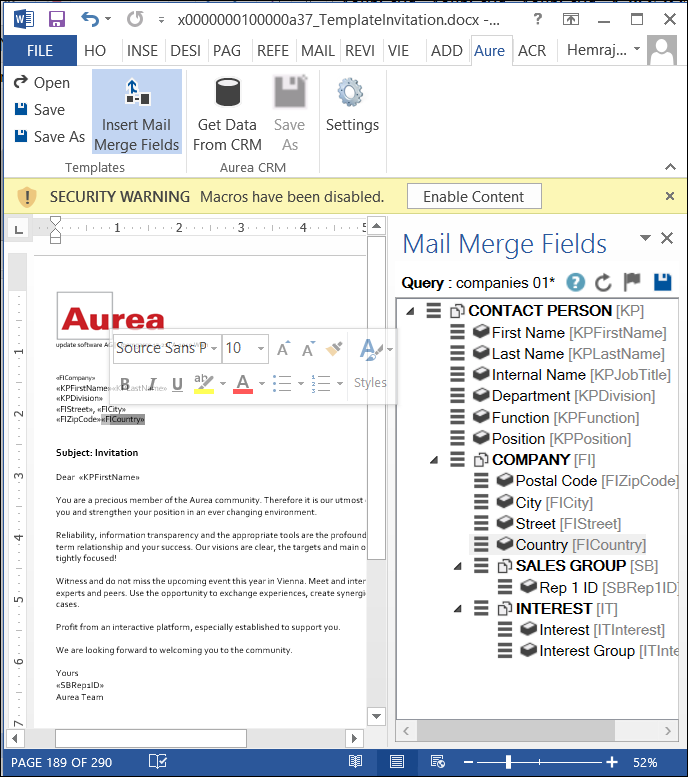This screenshot has width=688, height=777.
Task: Click the user profile picture
Action: point(662,50)
